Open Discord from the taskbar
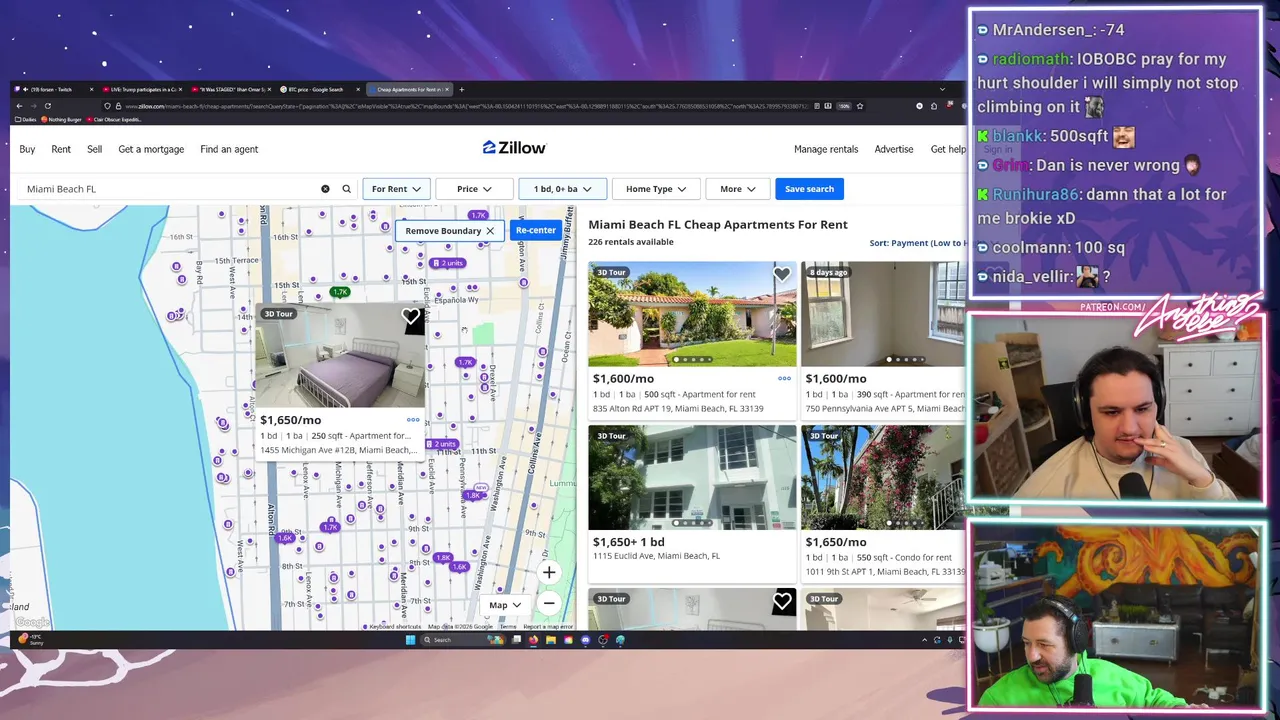This screenshot has height=720, width=1280. (585, 640)
